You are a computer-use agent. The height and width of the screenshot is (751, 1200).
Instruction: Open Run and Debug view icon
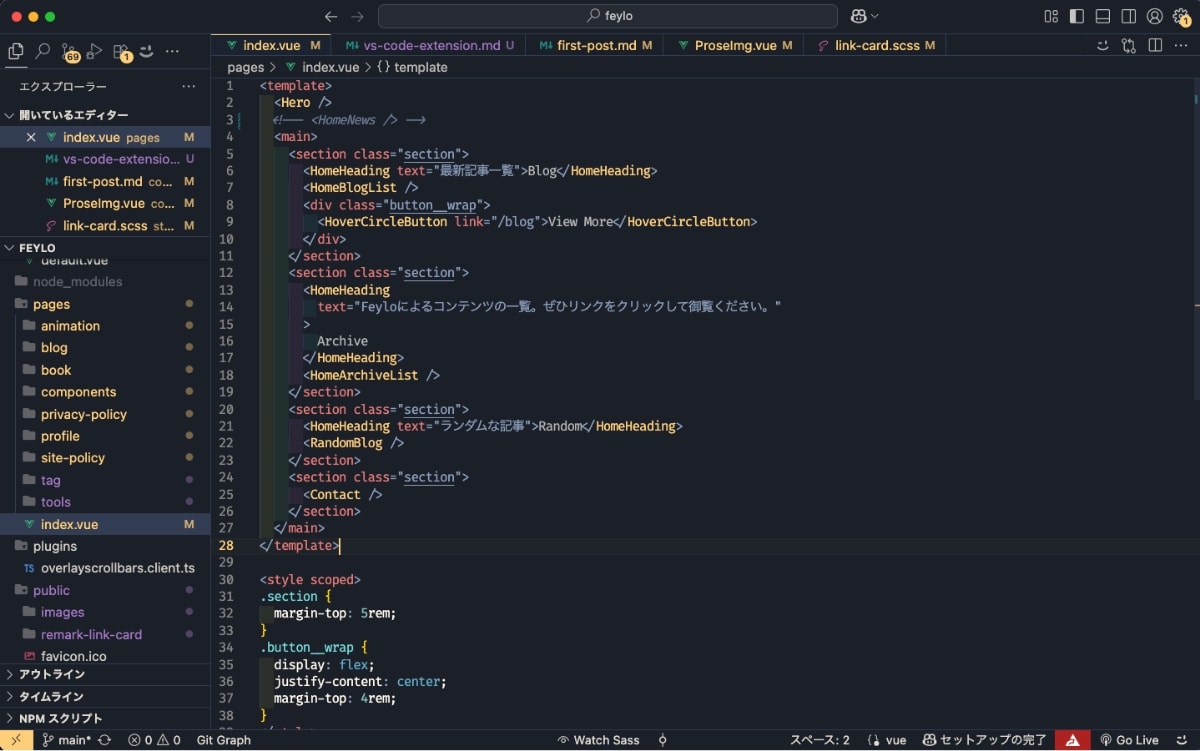point(95,51)
